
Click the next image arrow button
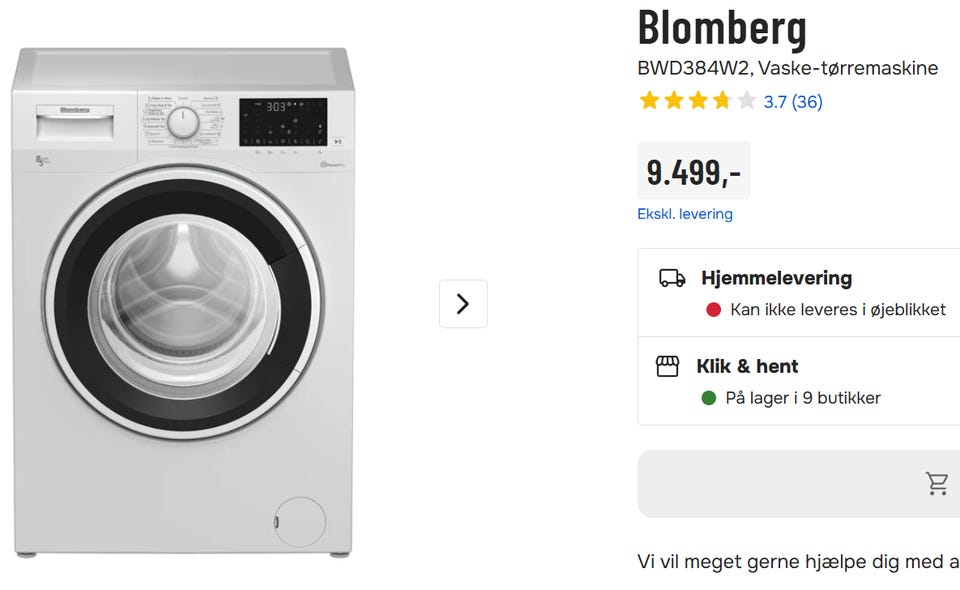463,304
